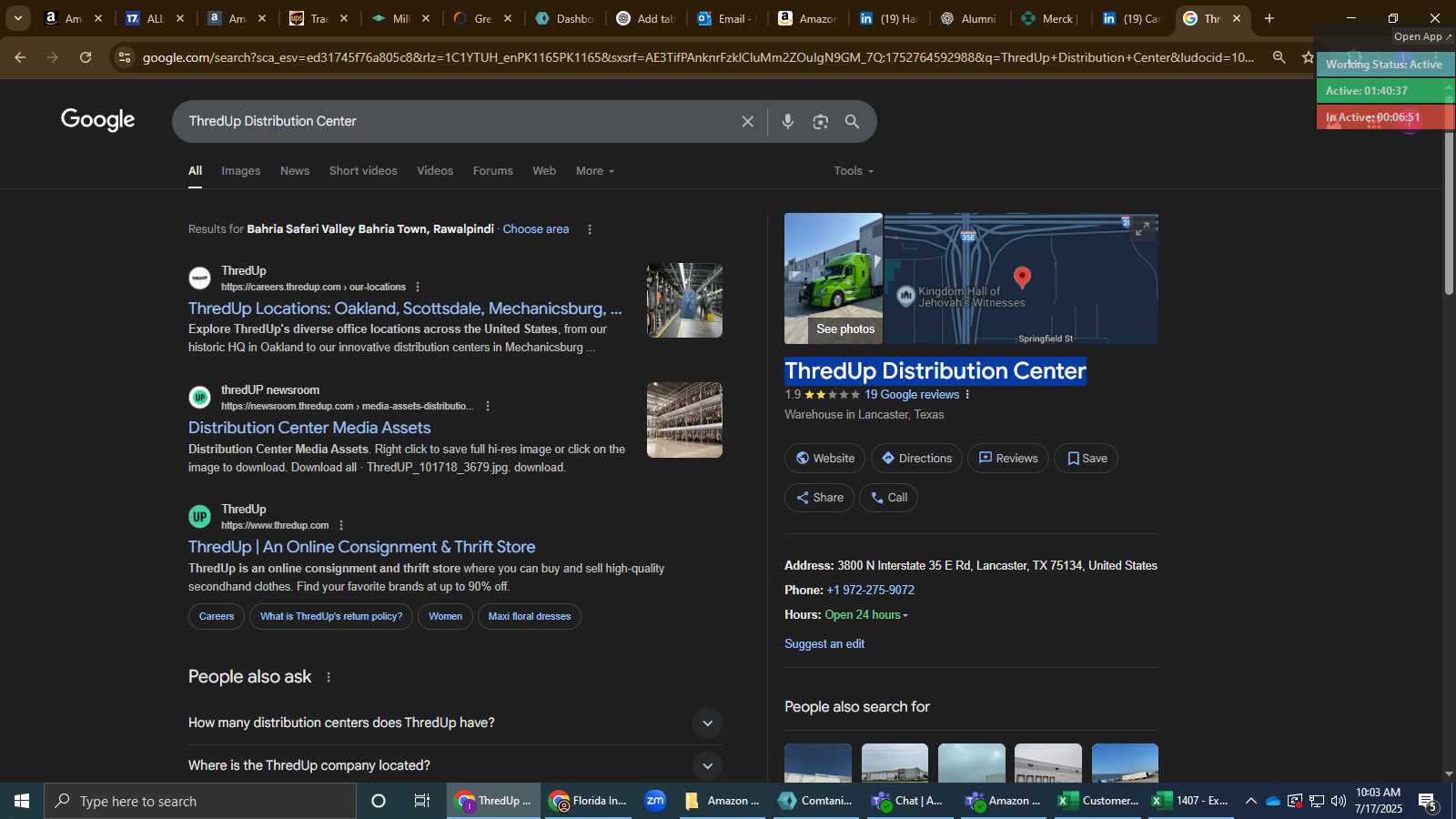Expand Open 24 hours details

click(x=866, y=615)
